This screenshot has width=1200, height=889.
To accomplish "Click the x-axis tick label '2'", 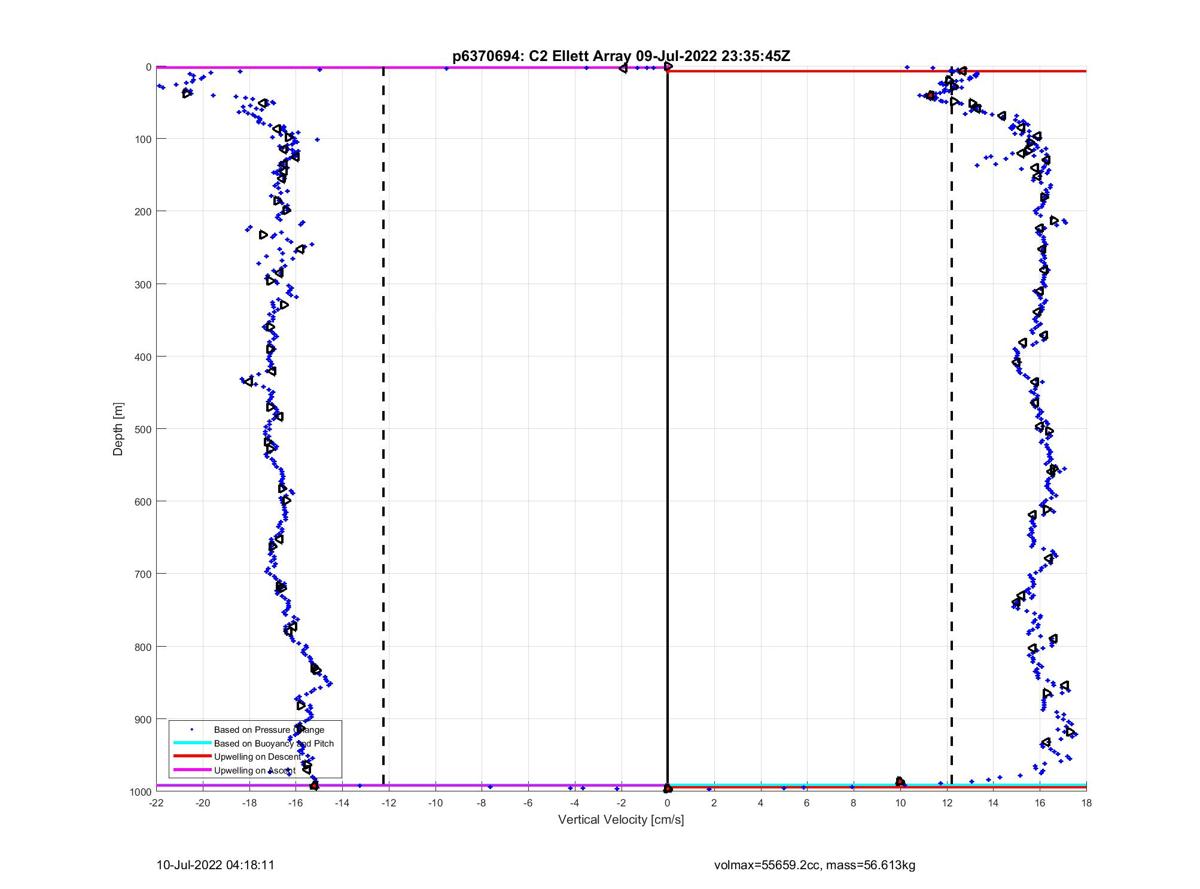I will point(714,802).
